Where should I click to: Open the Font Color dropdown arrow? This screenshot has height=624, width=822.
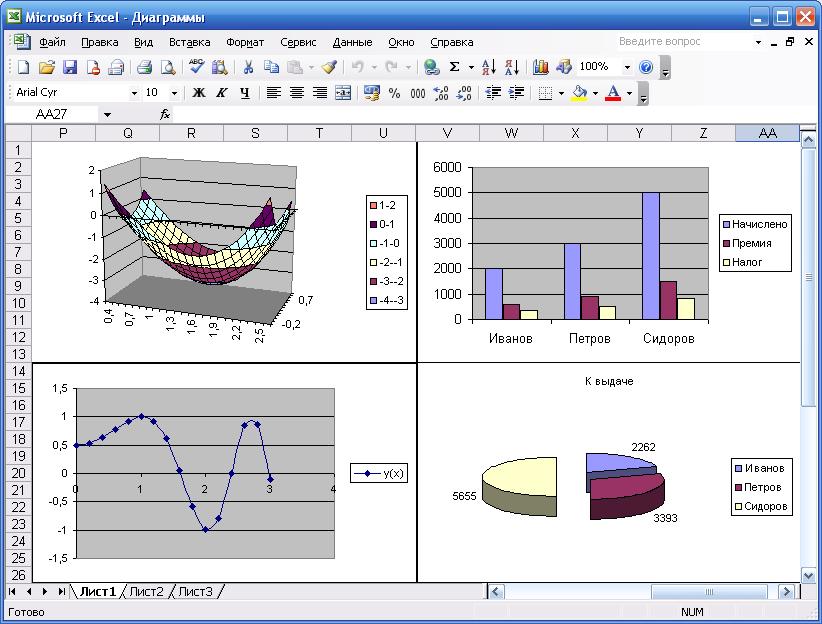point(630,93)
